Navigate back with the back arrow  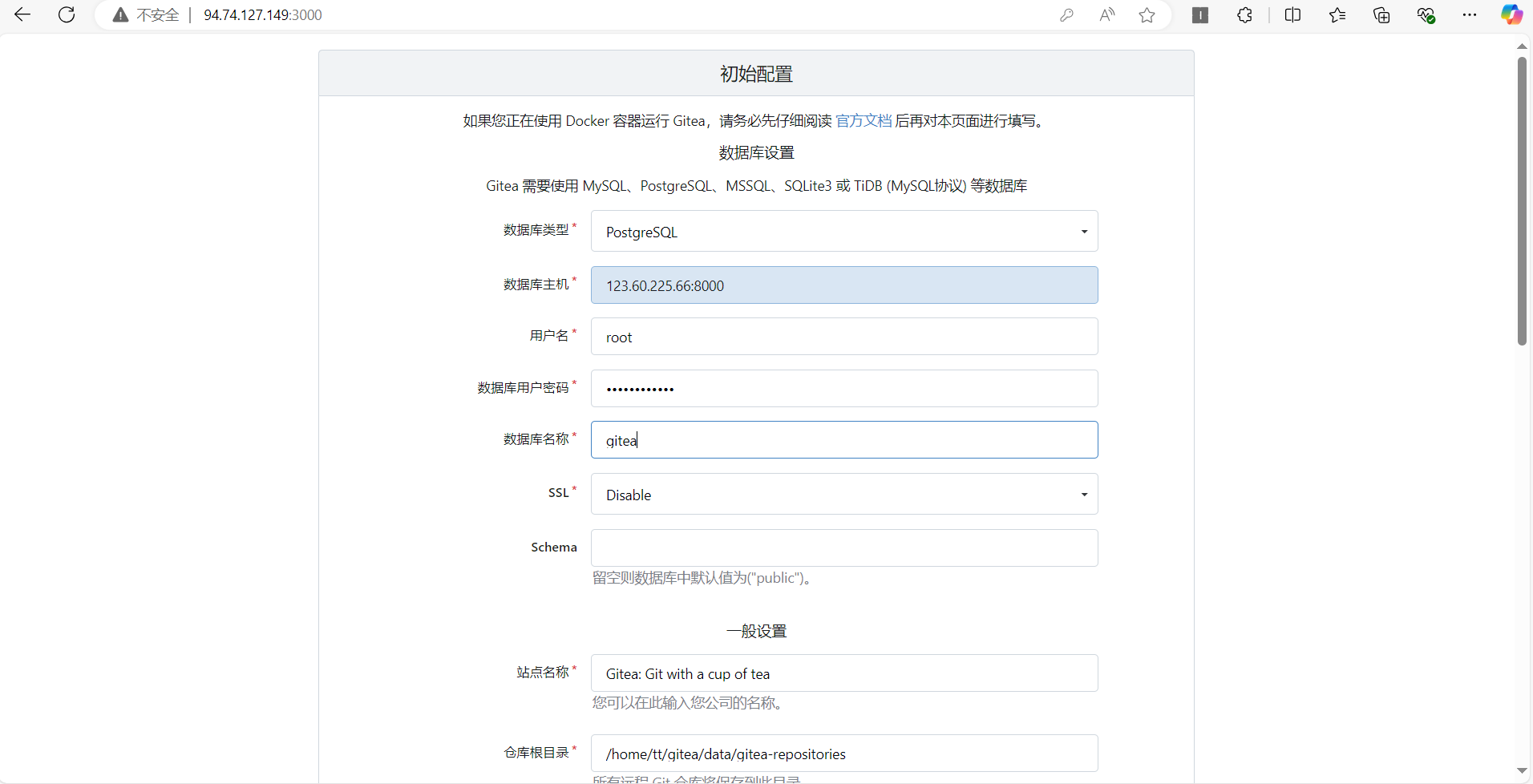(22, 14)
